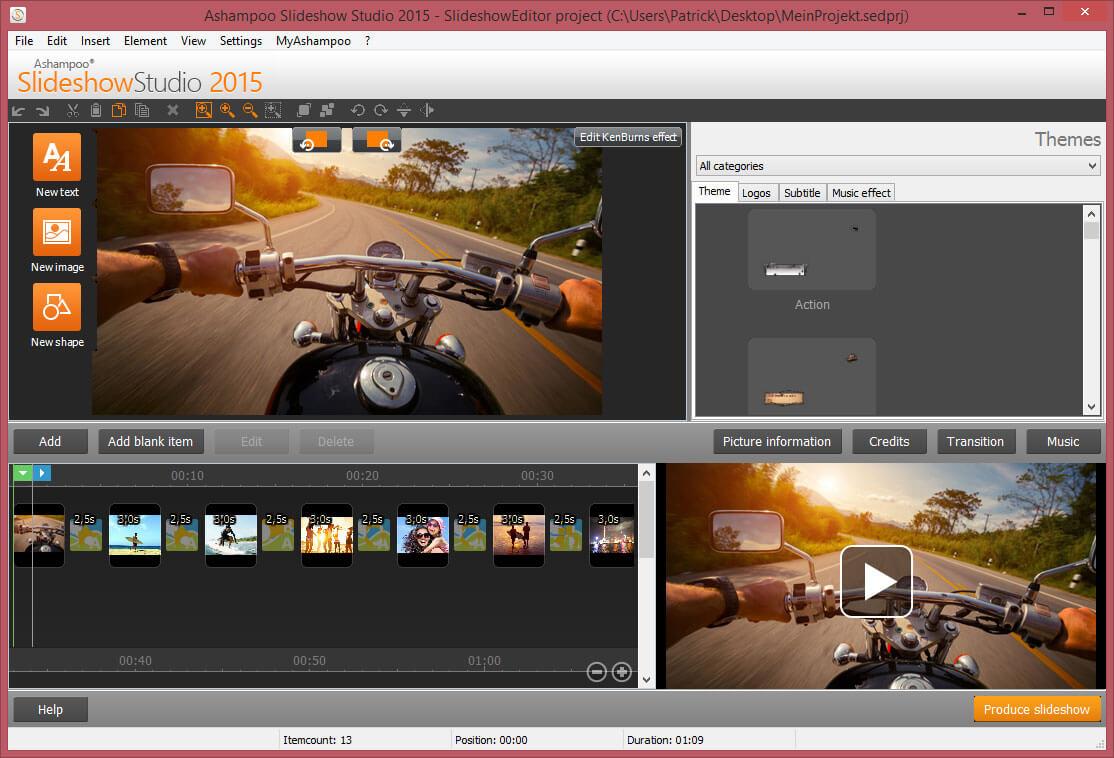
Task: Click the Undo arrow in the toolbar
Action: click(x=18, y=110)
